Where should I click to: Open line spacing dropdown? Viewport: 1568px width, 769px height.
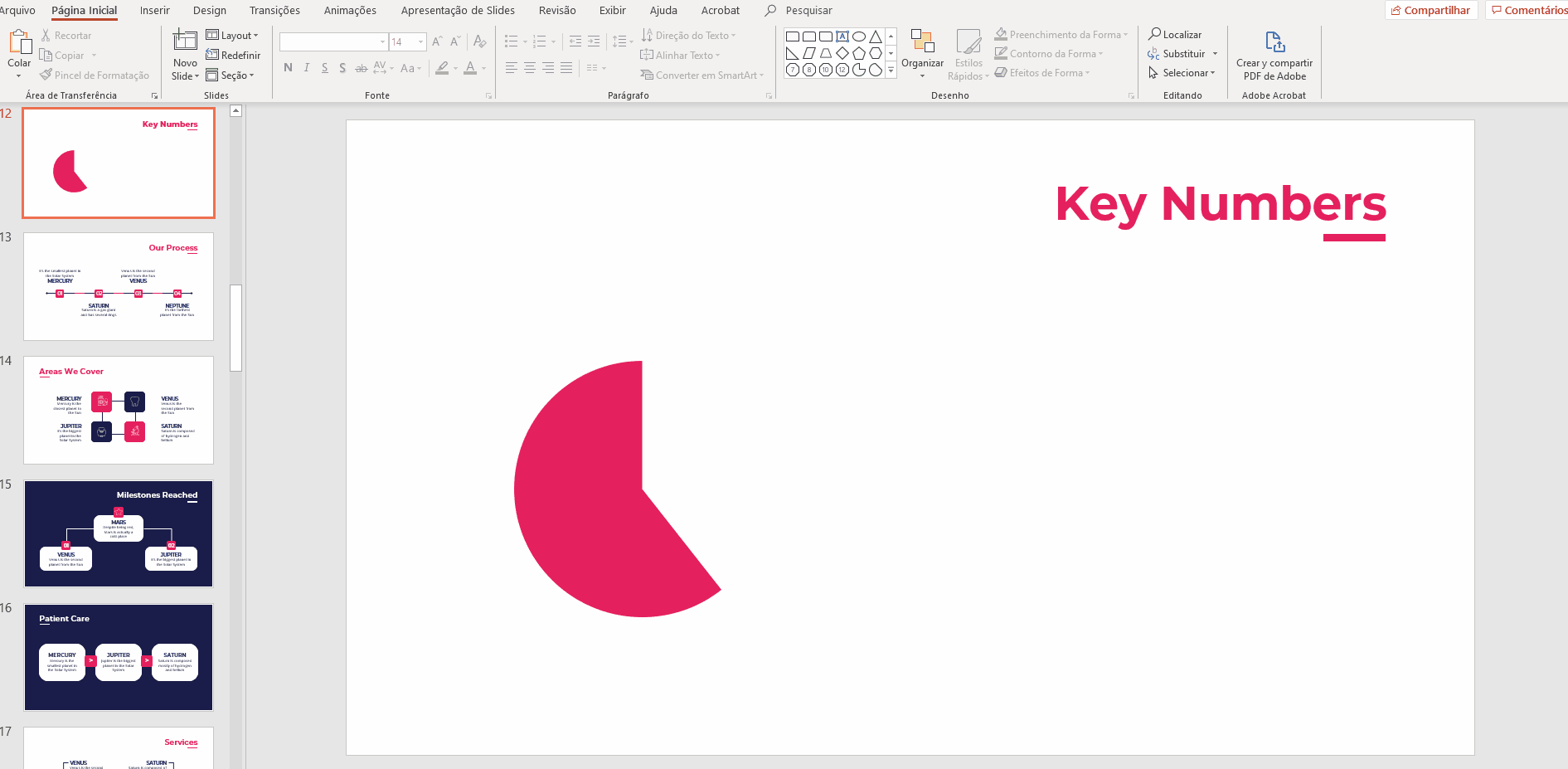coord(622,41)
